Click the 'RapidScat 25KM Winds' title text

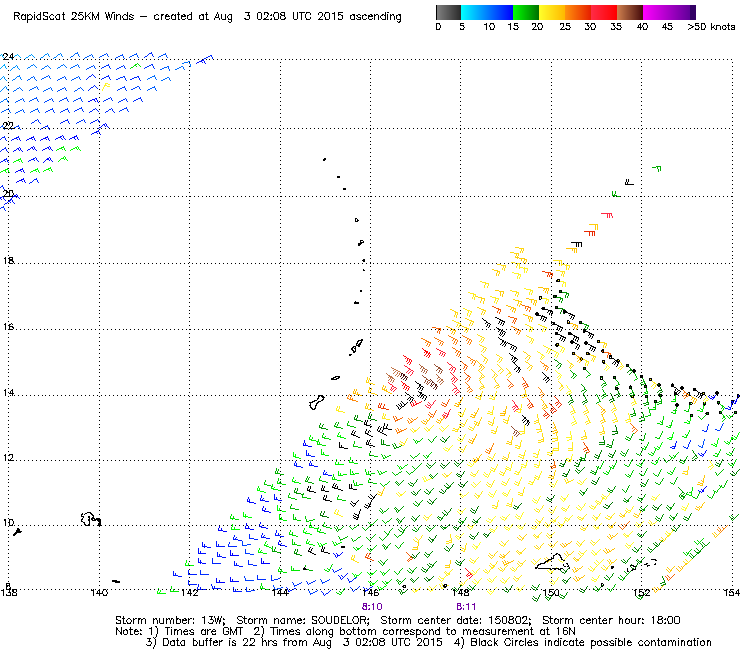(74, 17)
